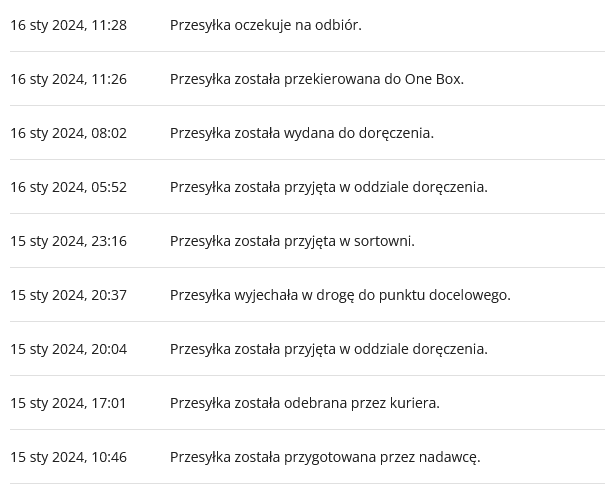Click the 'przekierowana do One Box' status
The height and width of the screenshot is (495, 605).
coord(316,79)
